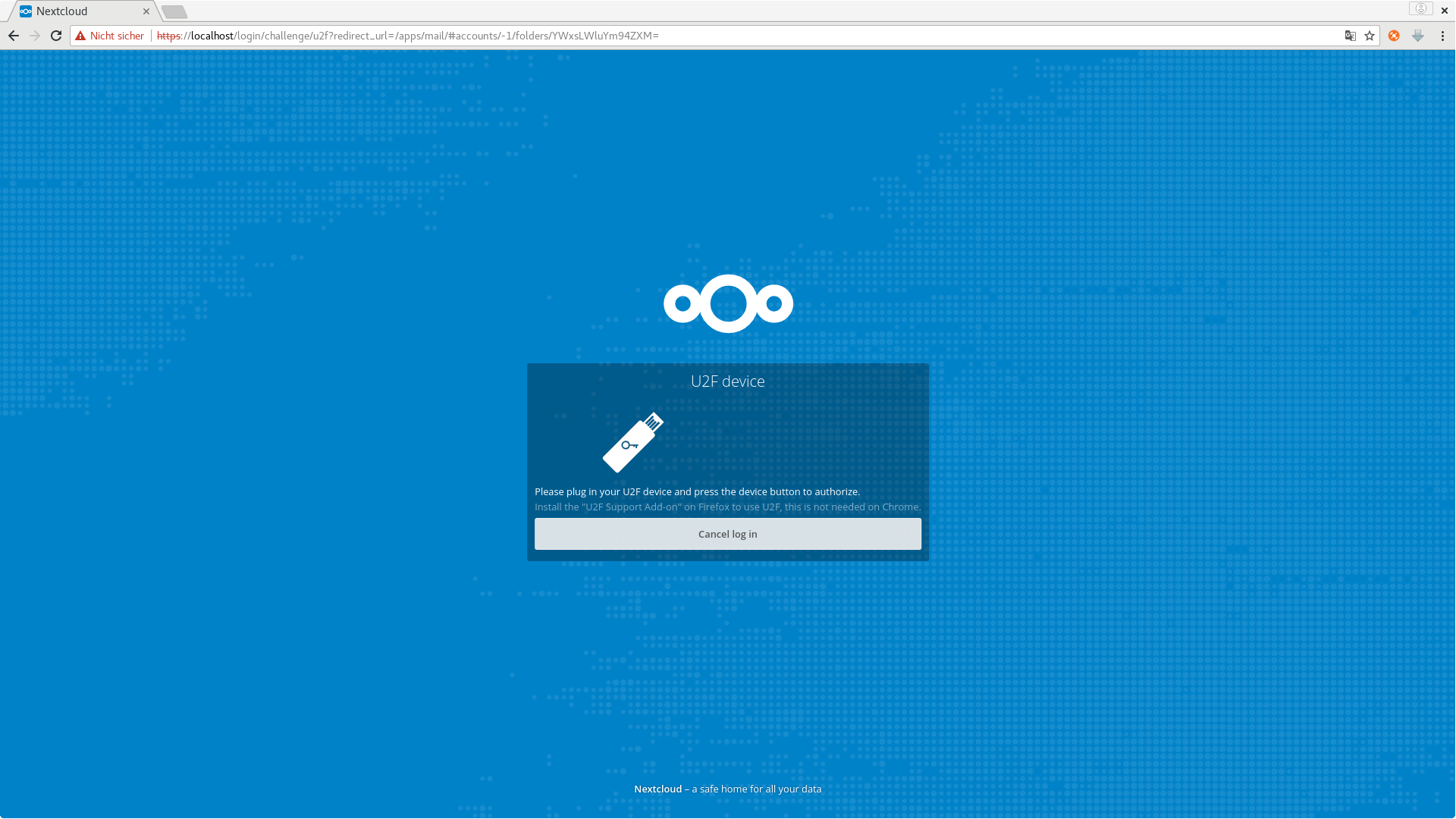Image resolution: width=1456 pixels, height=819 pixels.
Task: Open a new browser tab
Action: tap(174, 11)
